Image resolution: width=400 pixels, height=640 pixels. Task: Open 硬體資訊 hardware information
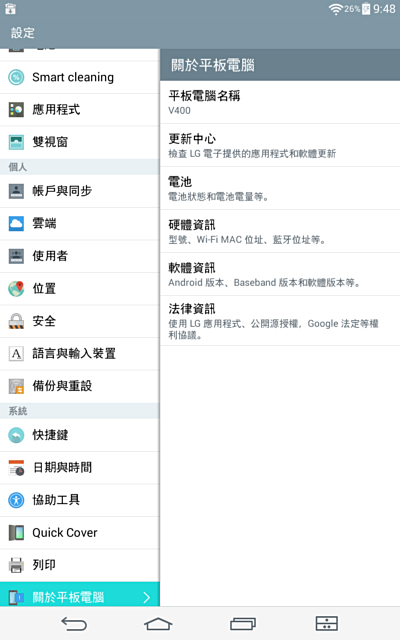(x=280, y=231)
